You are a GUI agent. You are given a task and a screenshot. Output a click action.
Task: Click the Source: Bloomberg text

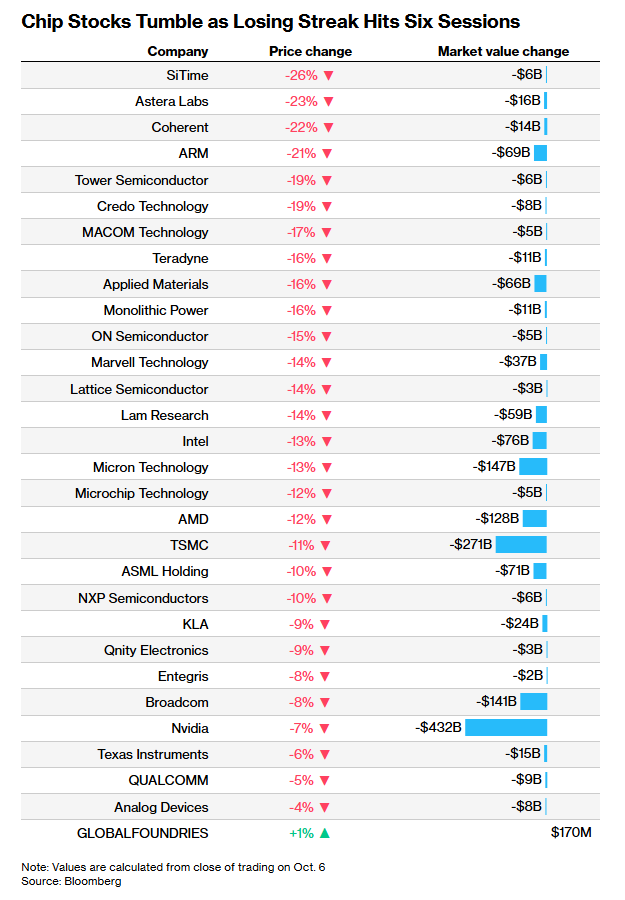[x=71, y=881]
